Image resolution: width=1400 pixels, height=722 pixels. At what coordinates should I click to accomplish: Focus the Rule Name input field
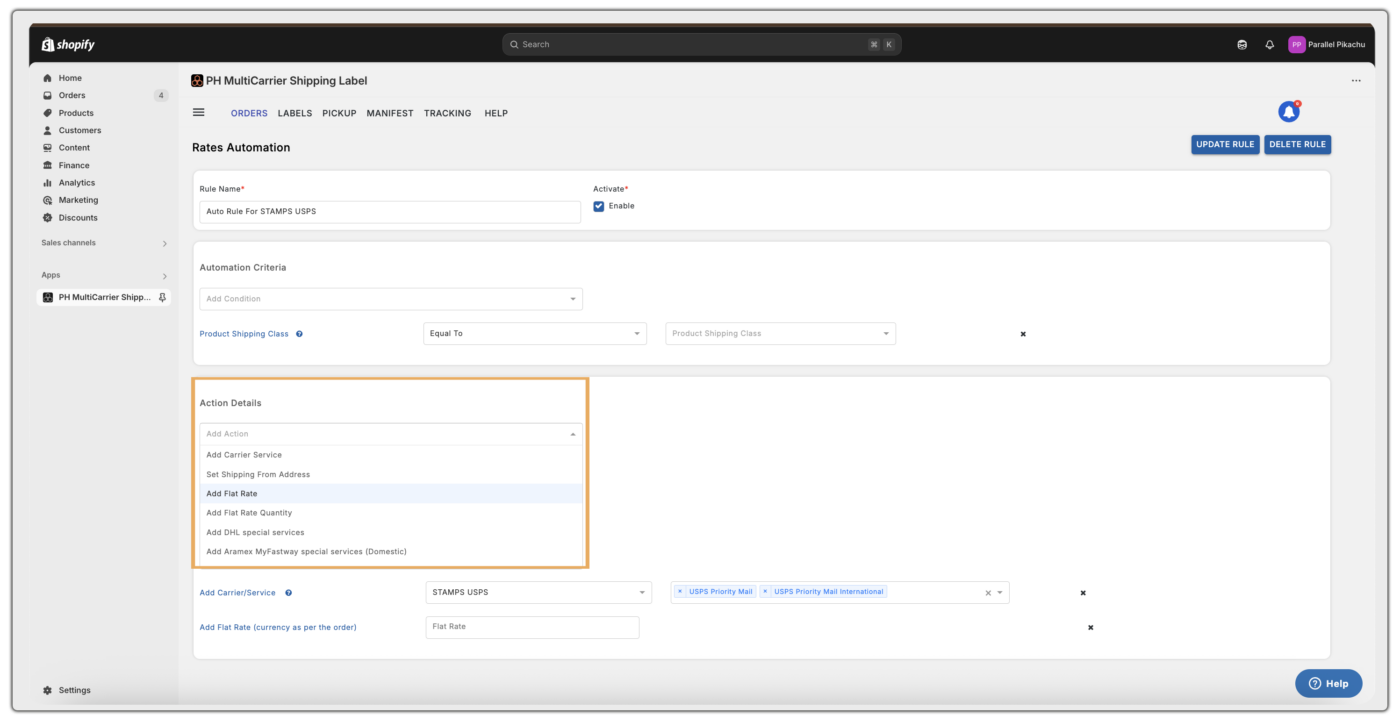[390, 212]
